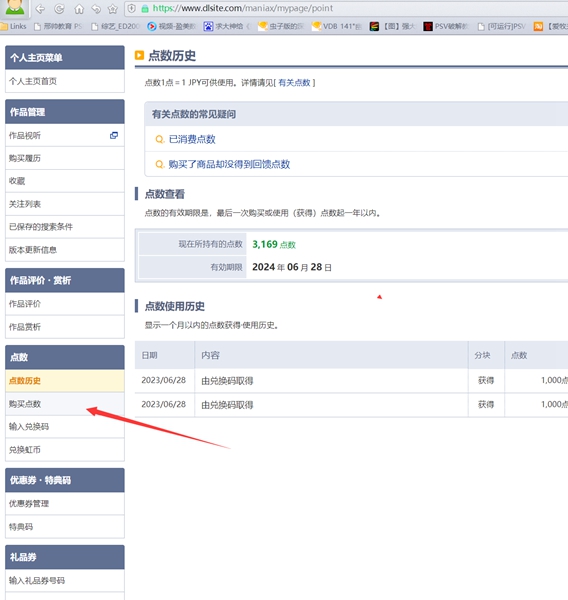Image resolution: width=568 pixels, height=600 pixels.
Task: Open the VDB 141 bookmark
Action: (x=336, y=26)
